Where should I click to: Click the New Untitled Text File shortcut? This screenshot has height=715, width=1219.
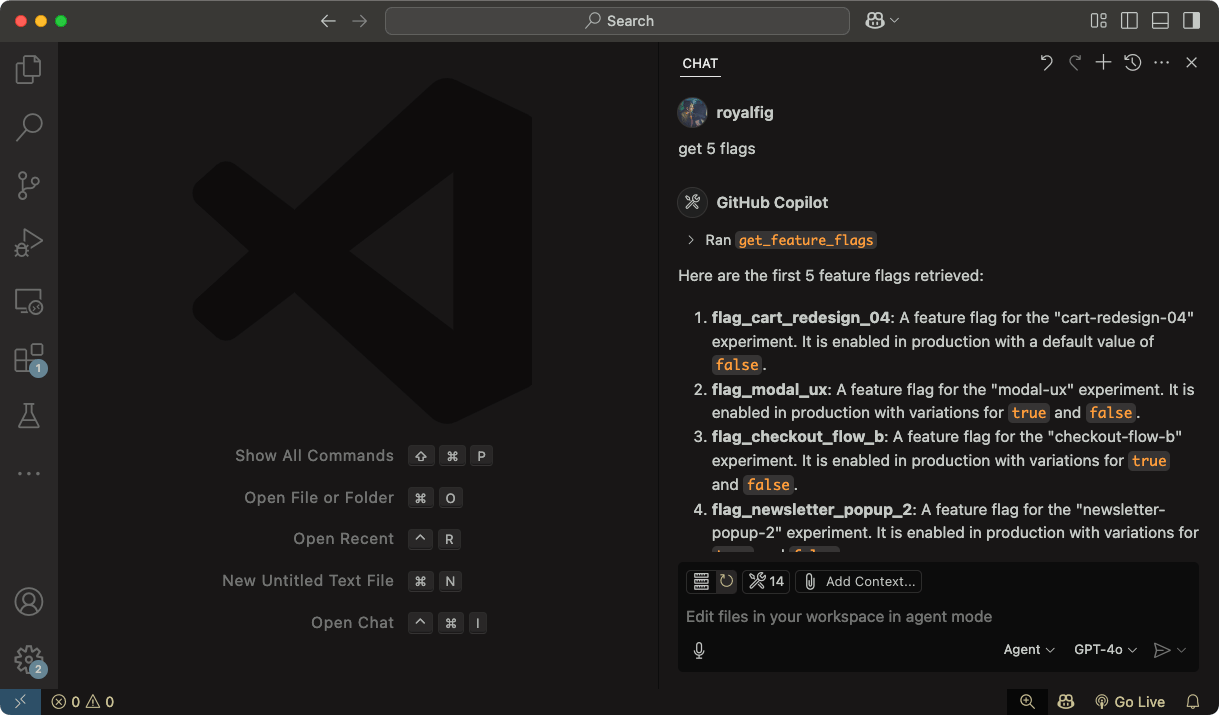(x=342, y=581)
